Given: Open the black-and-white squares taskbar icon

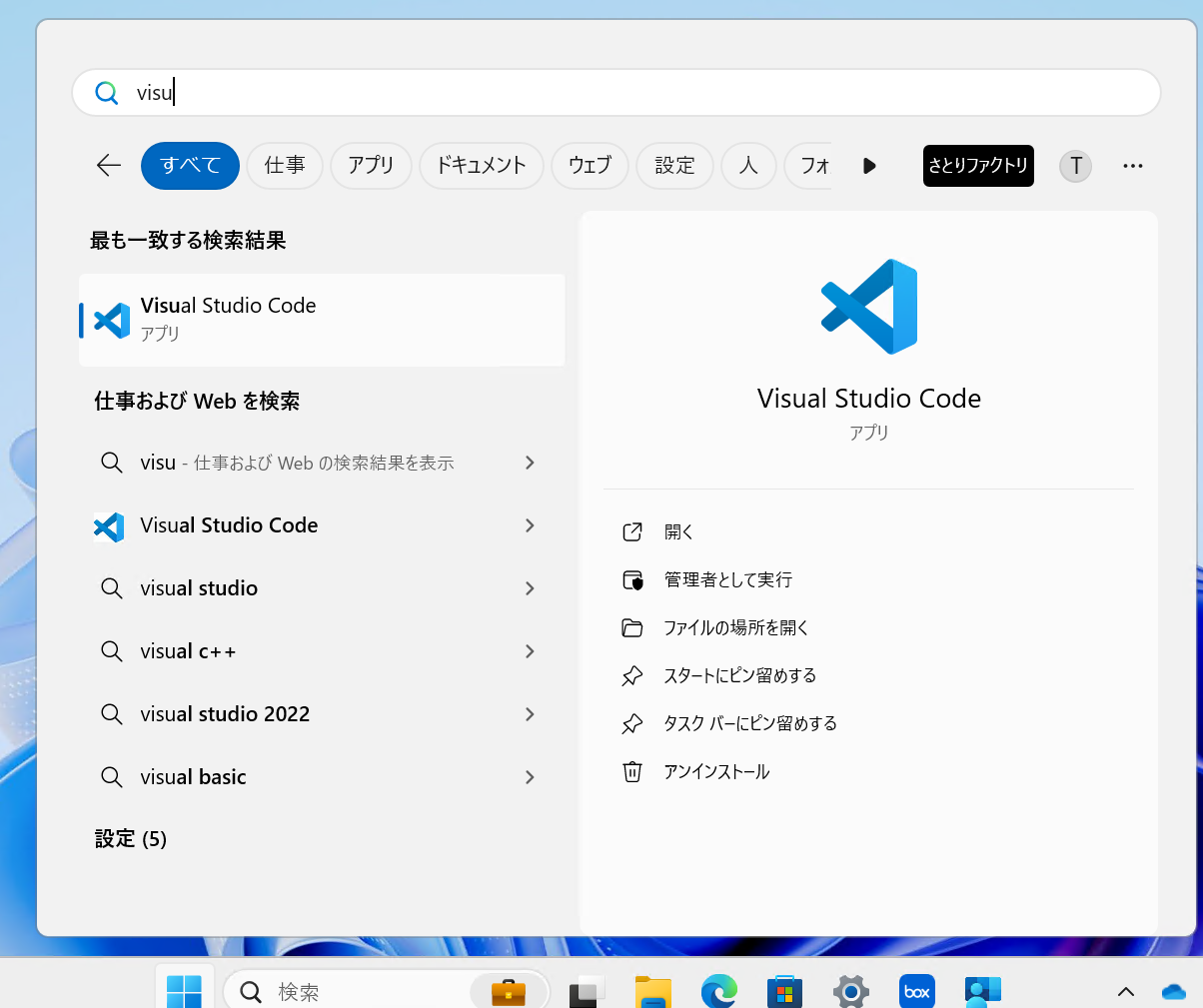Looking at the screenshot, I should point(588,992).
